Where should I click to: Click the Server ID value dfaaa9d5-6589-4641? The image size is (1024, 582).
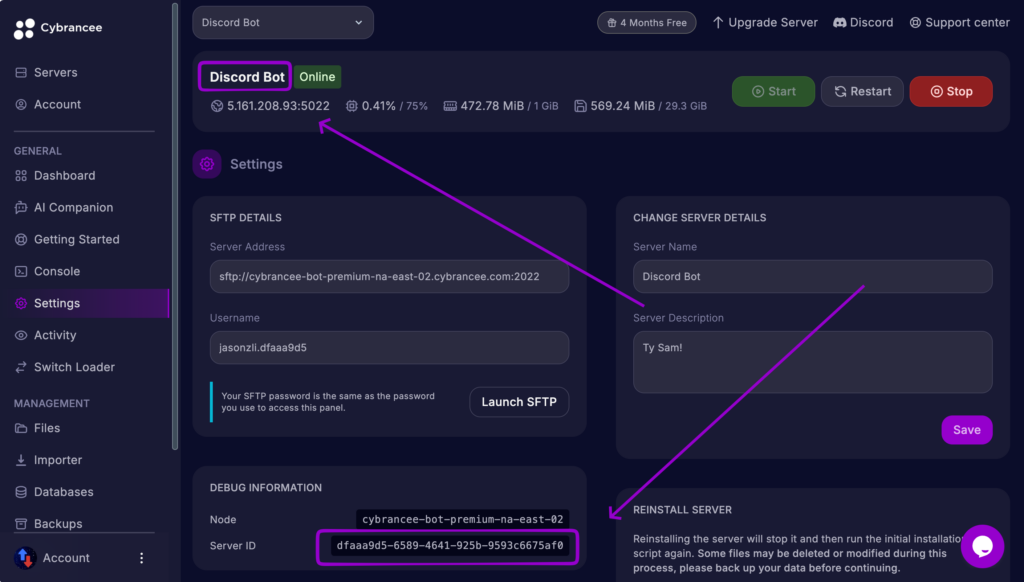pos(450,545)
